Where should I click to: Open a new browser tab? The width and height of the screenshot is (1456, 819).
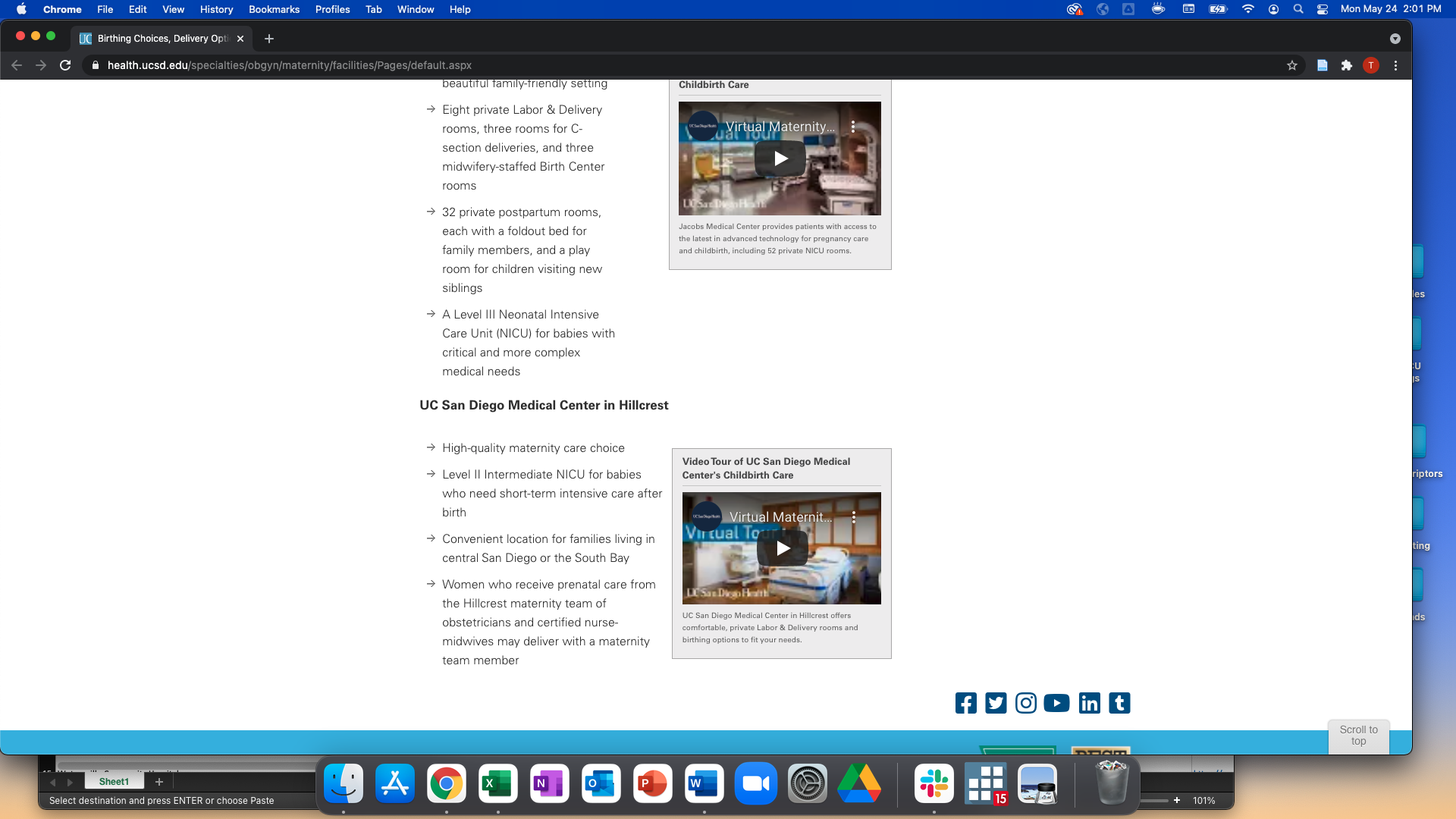[x=269, y=39]
